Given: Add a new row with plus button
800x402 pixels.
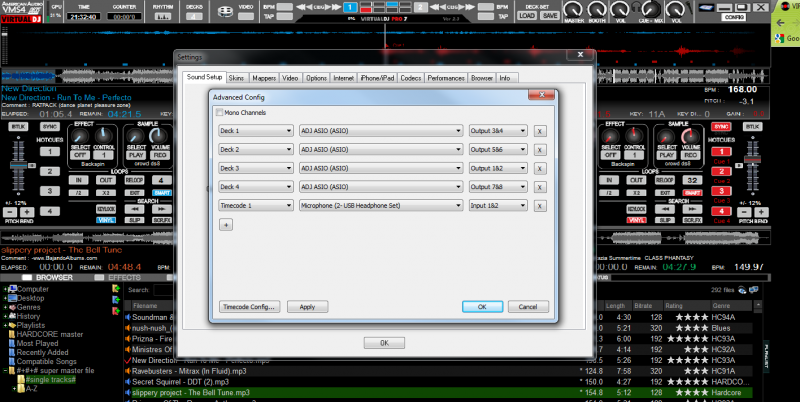Looking at the screenshot, I should [226, 224].
